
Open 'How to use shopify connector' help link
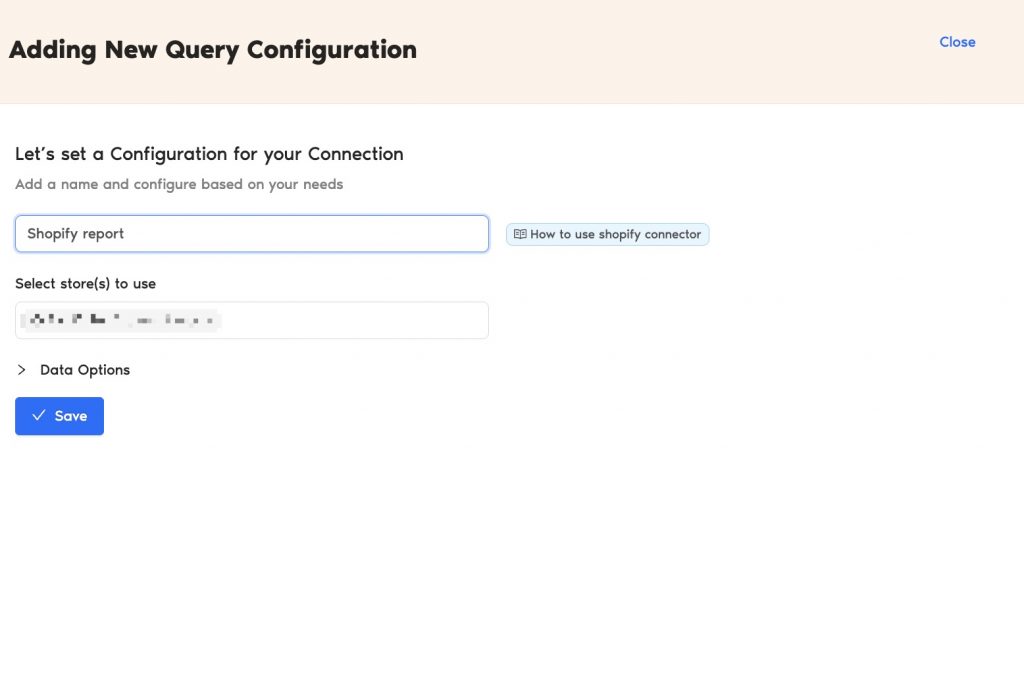608,234
